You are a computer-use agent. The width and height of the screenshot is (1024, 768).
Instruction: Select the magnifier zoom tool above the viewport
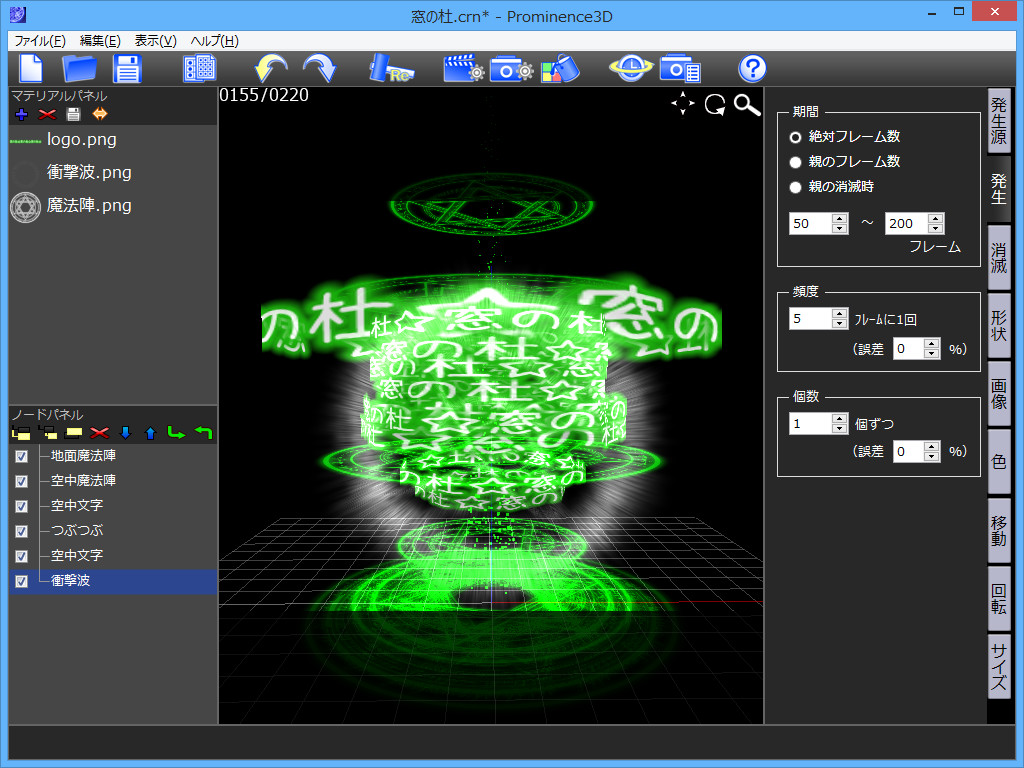747,104
